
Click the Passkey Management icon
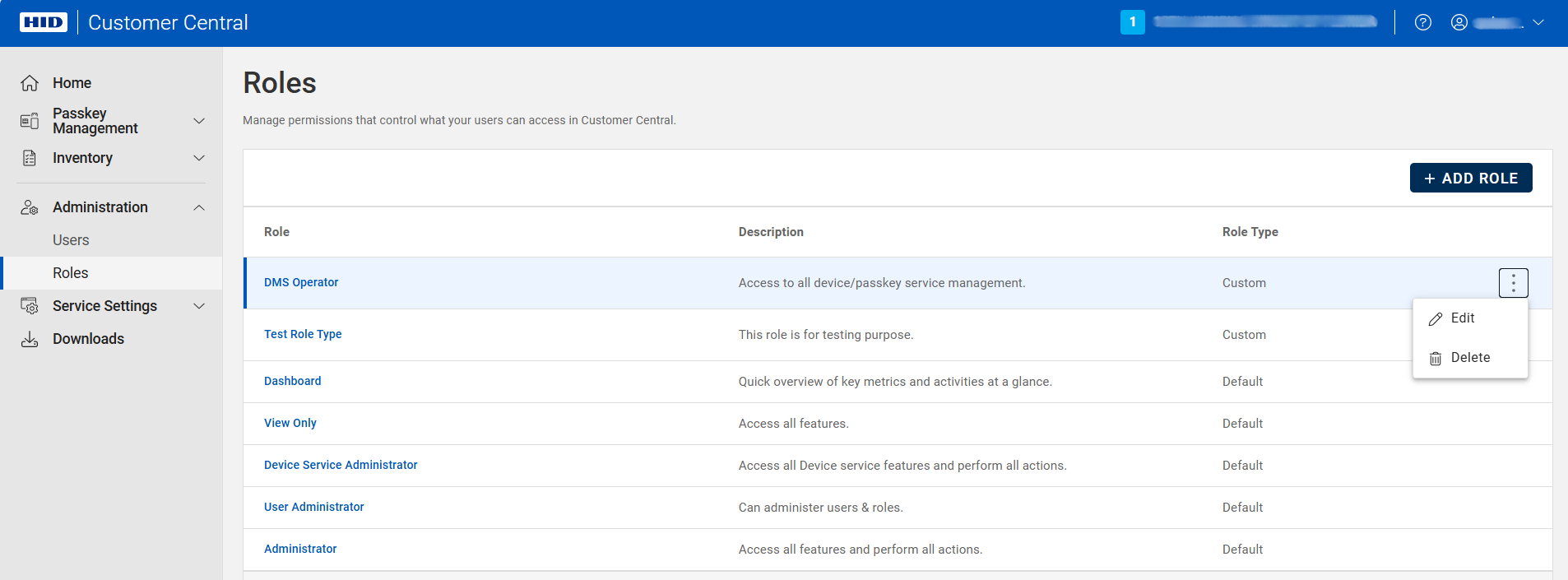[x=30, y=121]
